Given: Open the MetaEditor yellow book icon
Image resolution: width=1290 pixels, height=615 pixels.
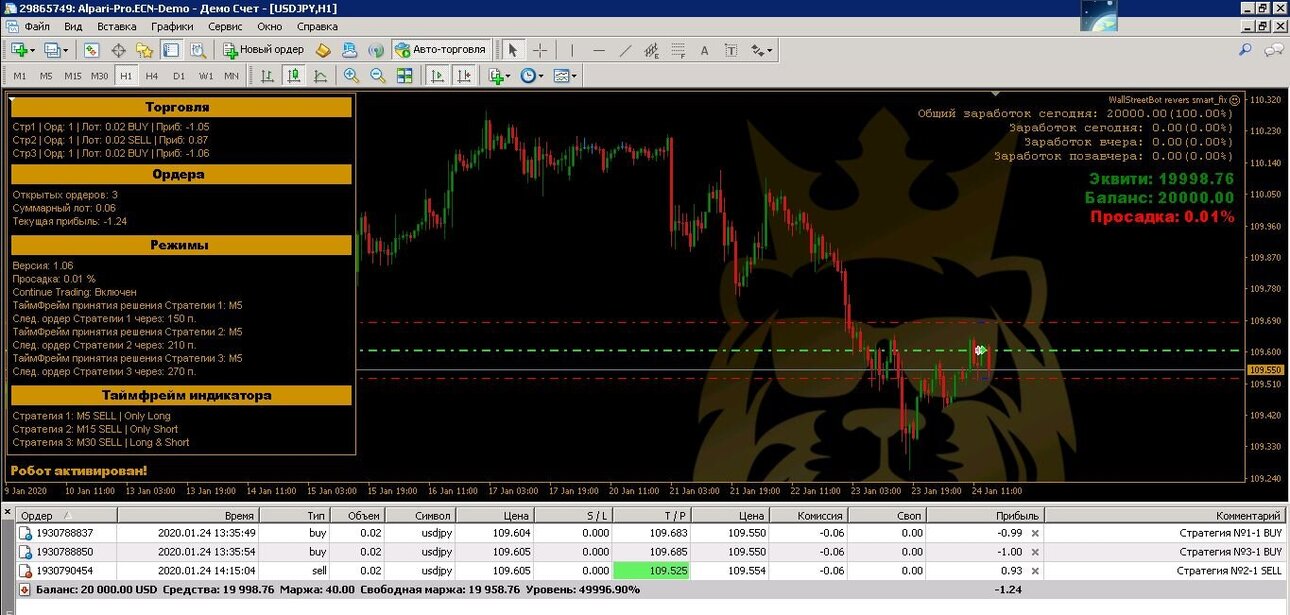Looking at the screenshot, I should (x=323, y=50).
